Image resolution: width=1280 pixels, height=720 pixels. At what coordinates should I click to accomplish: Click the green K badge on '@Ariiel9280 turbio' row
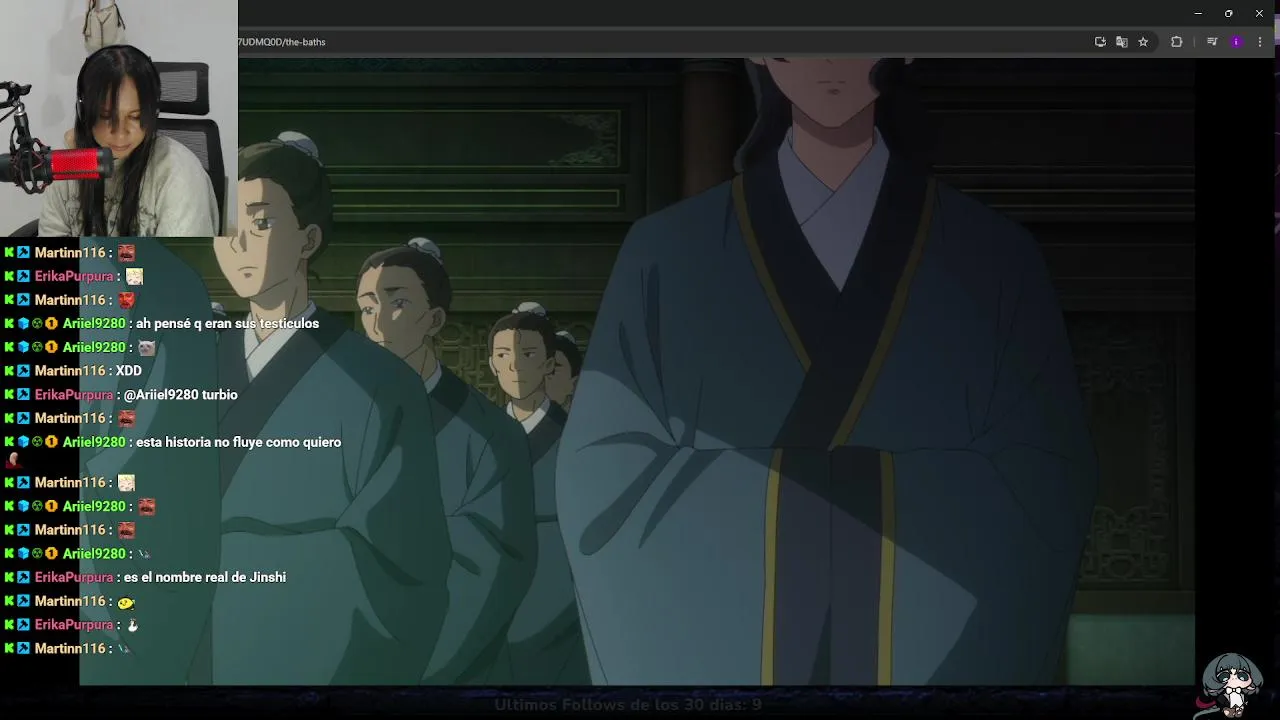click(9, 395)
